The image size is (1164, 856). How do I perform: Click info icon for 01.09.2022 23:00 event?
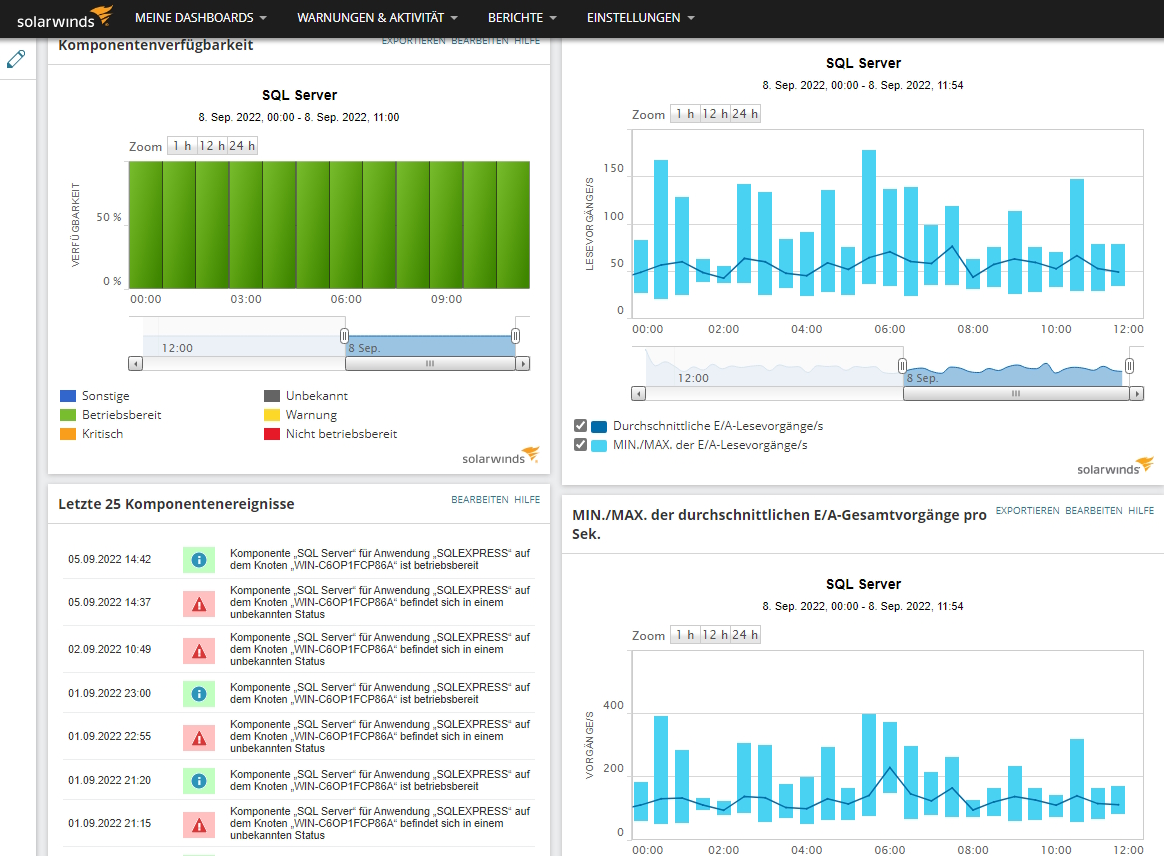pos(199,693)
